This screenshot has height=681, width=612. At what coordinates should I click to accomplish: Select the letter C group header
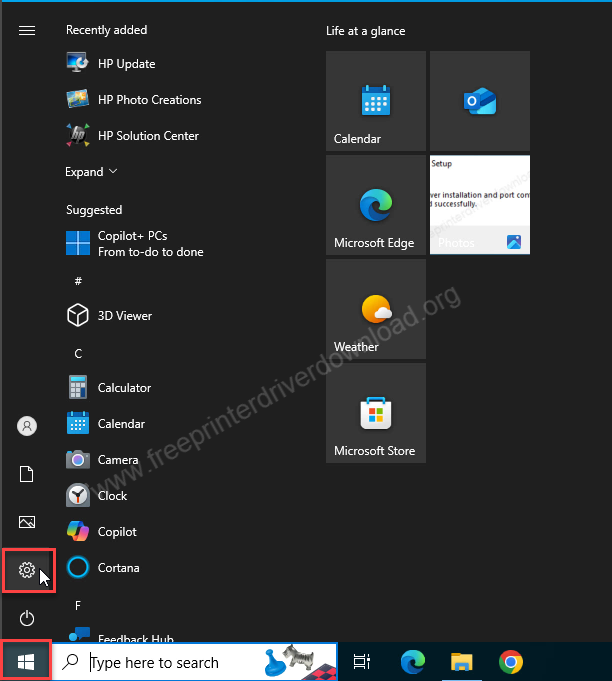pos(78,354)
